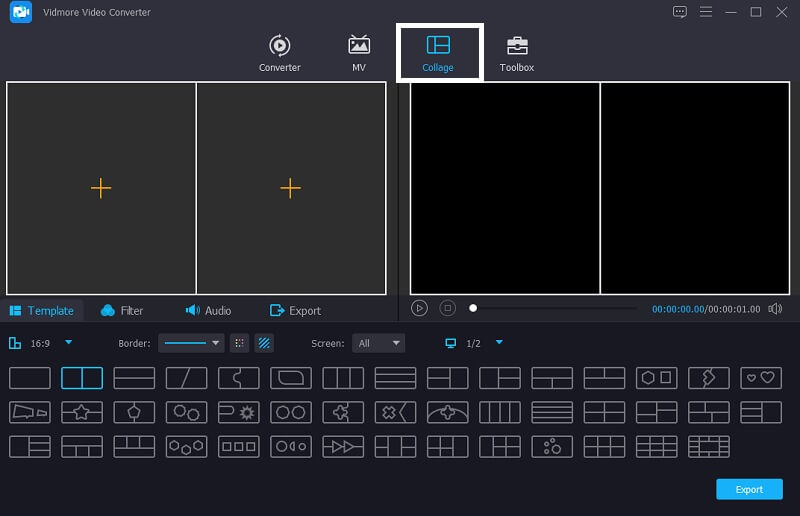
Task: Click the feedback message icon in title bar
Action: 680,12
